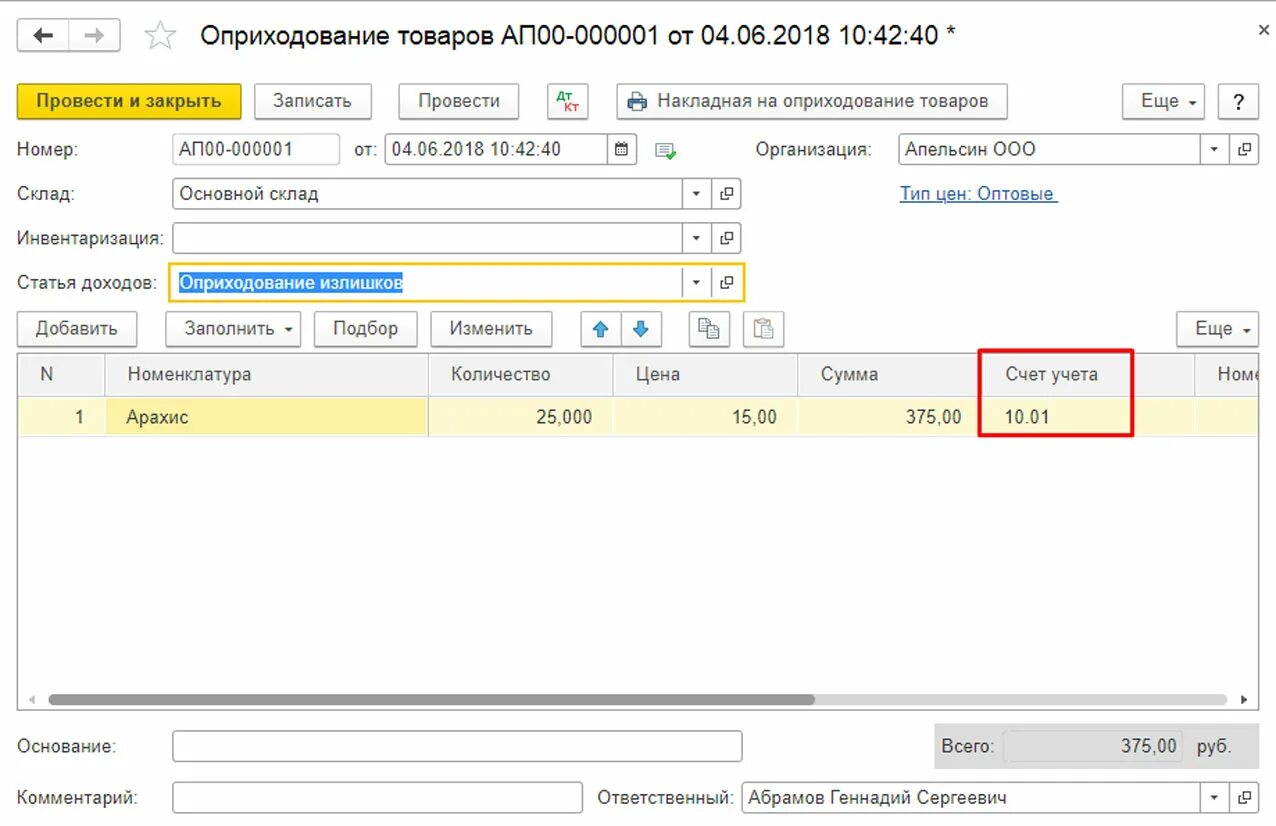Select the account cell 10.01
Image resolution: width=1276 pixels, height=826 pixels.
point(1056,417)
